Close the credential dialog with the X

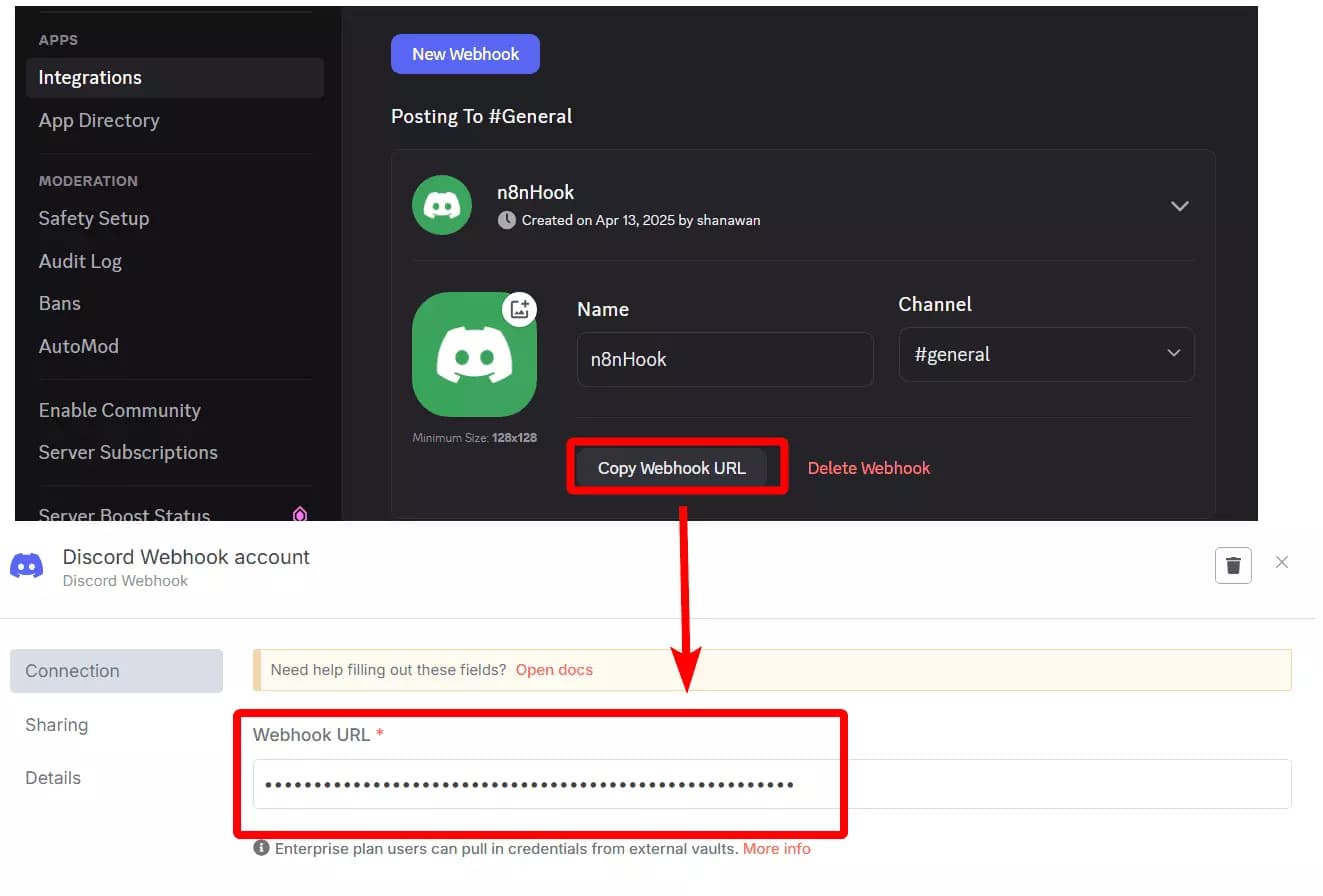(x=1282, y=563)
